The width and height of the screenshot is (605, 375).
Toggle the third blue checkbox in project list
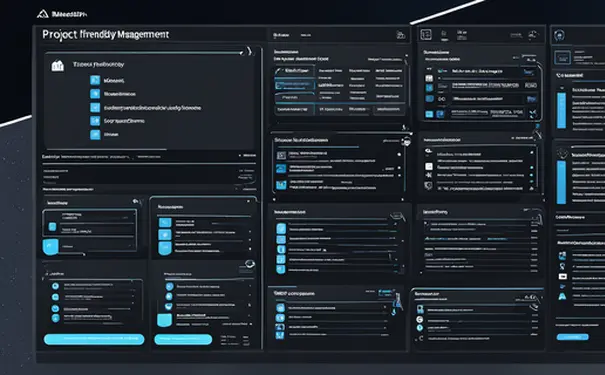95,108
